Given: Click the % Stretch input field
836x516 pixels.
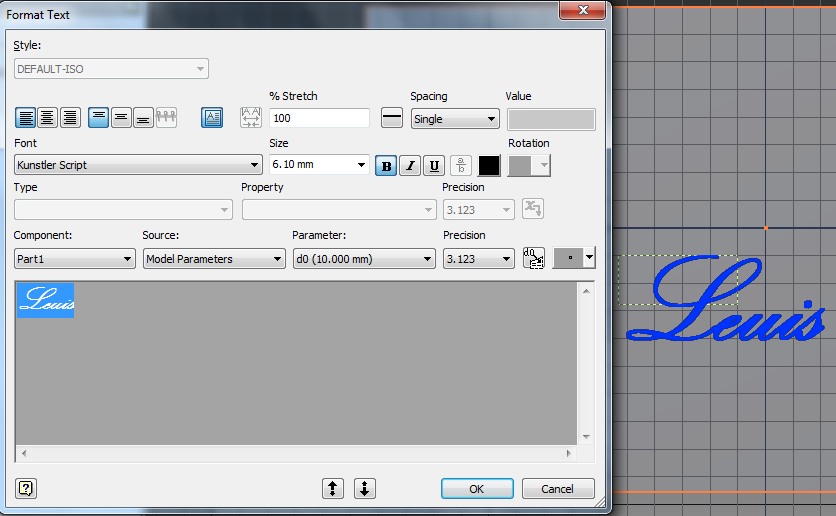Looking at the screenshot, I should [x=319, y=118].
